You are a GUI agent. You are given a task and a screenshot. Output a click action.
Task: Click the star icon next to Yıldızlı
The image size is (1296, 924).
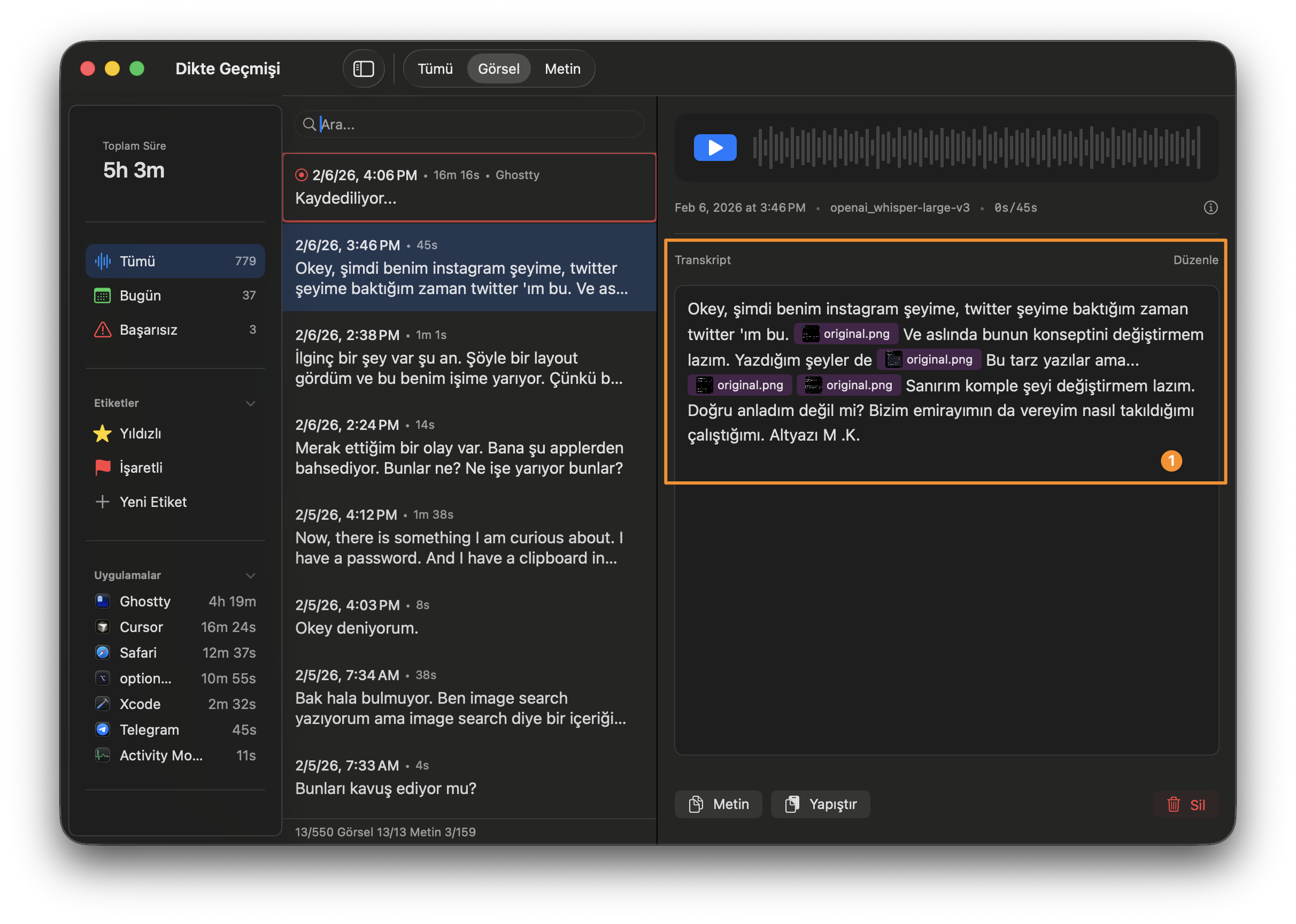(x=103, y=433)
